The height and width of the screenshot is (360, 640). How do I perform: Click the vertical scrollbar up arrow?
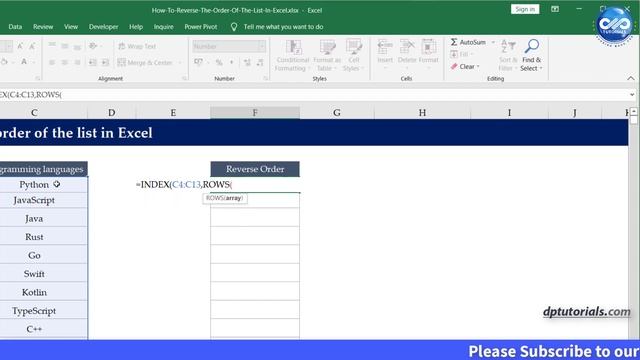633,111
